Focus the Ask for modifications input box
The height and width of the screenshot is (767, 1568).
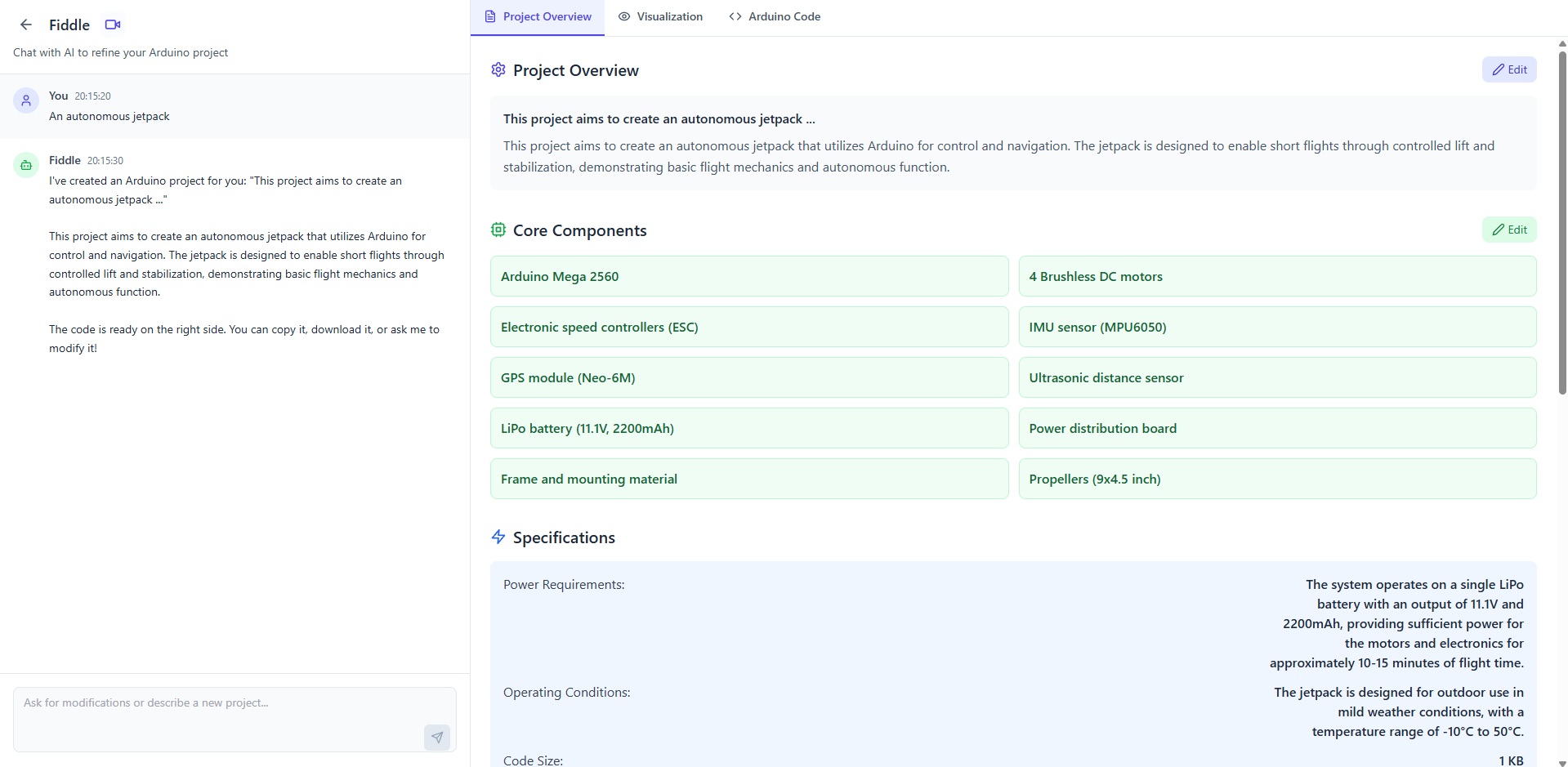click(x=235, y=719)
